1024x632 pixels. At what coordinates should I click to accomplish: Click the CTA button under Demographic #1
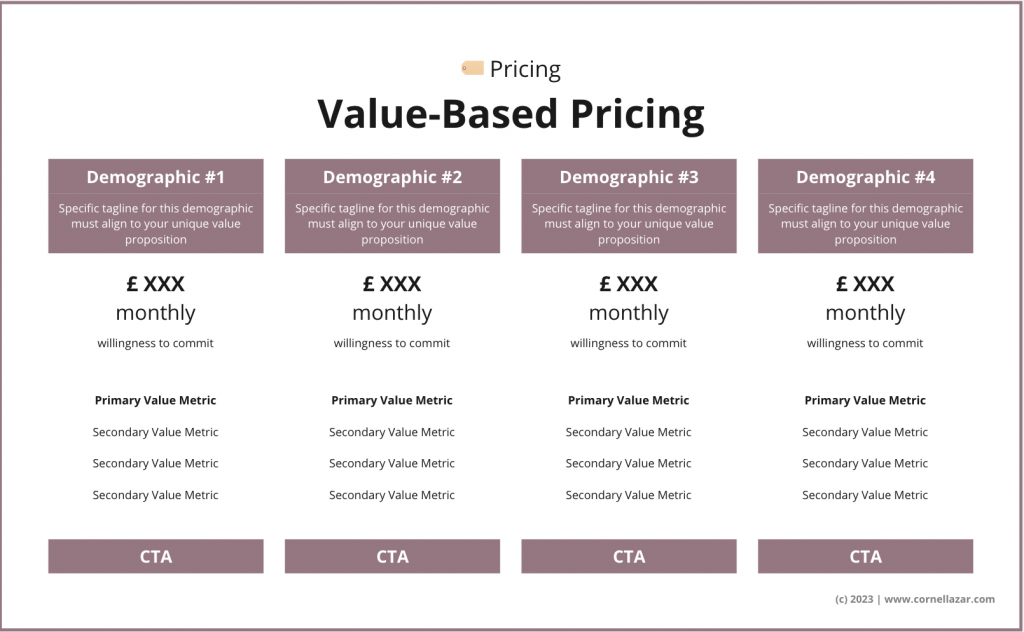tap(156, 556)
